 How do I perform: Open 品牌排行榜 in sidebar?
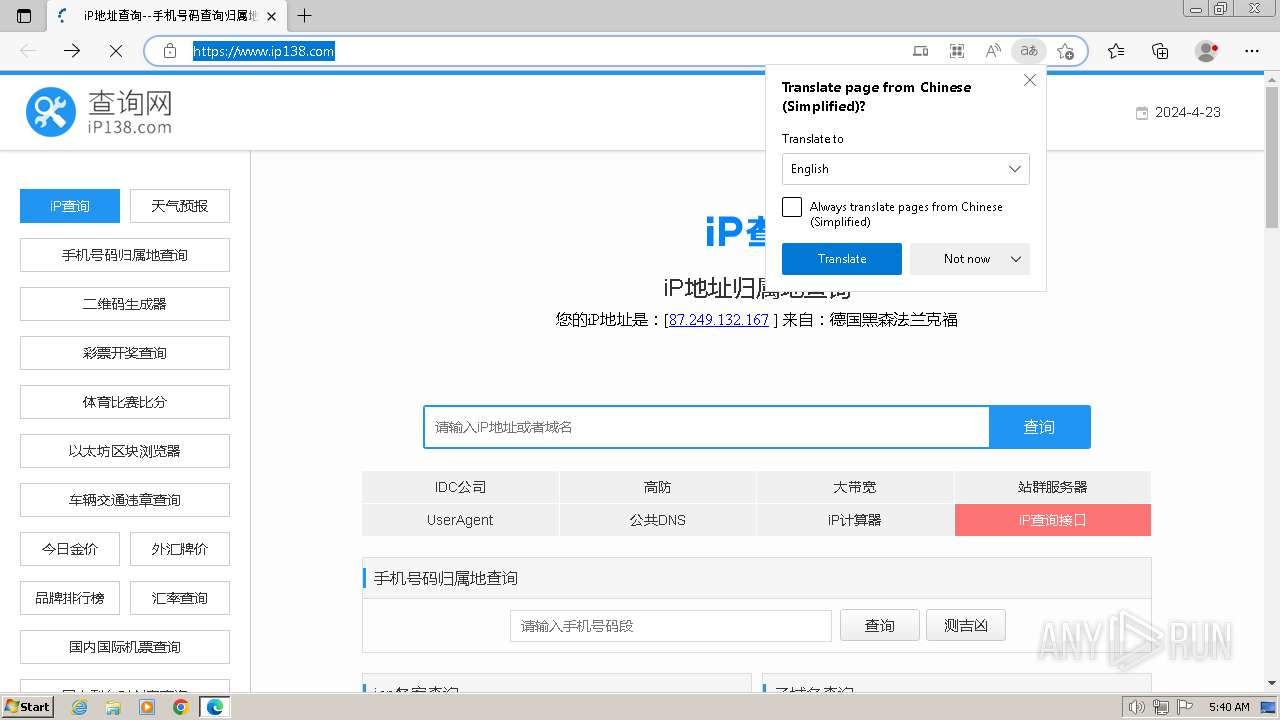coord(70,598)
